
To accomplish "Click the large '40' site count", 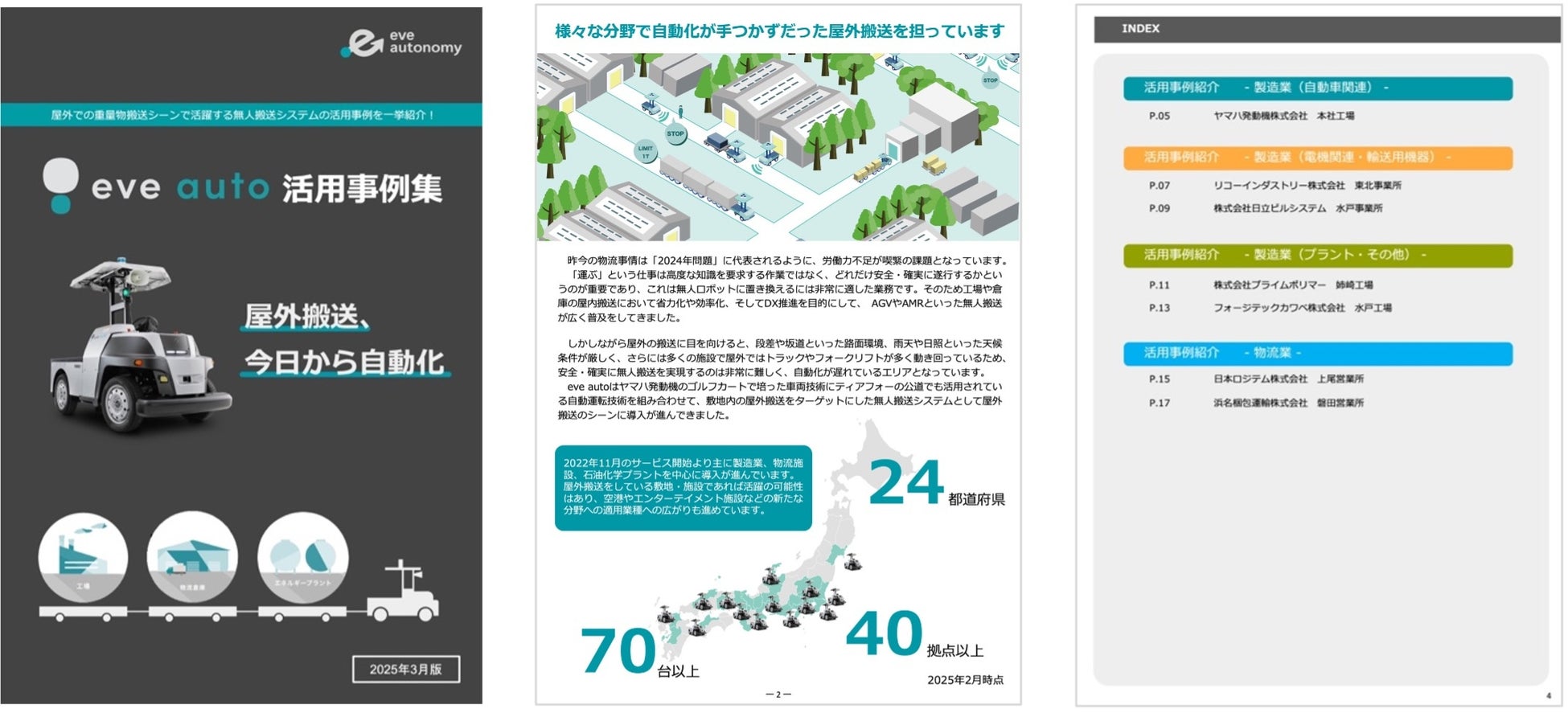I will click(x=885, y=633).
